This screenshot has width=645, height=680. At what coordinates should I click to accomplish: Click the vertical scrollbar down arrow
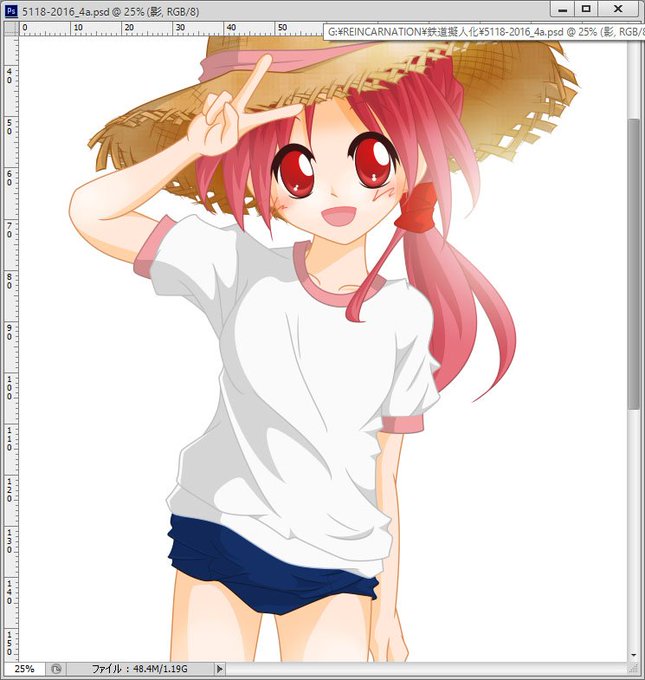[x=634, y=655]
